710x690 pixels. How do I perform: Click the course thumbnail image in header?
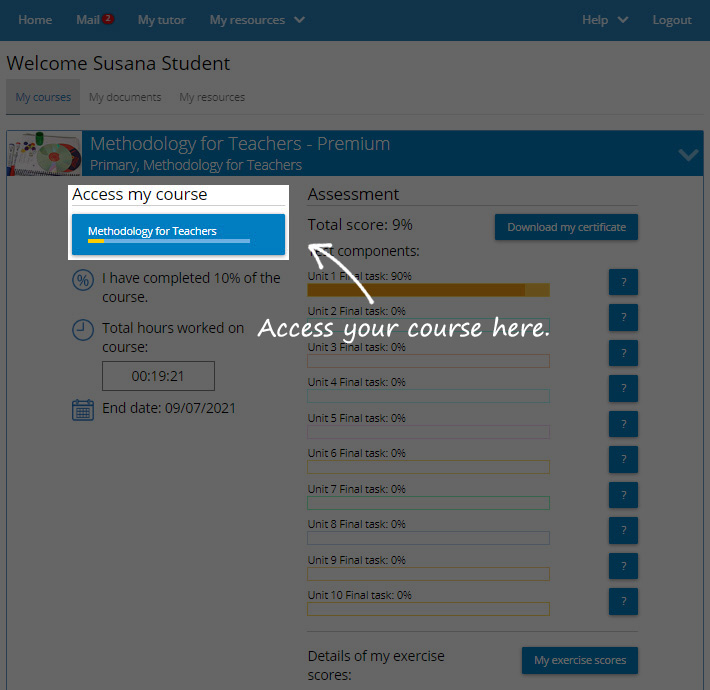(x=44, y=153)
